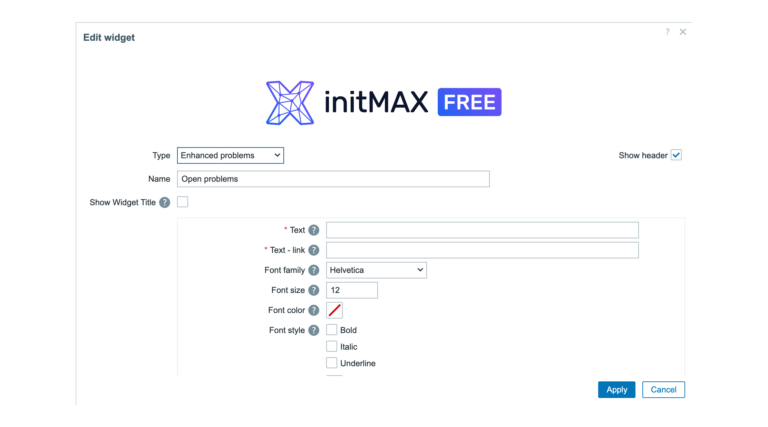Check the Bold font style option
This screenshot has width=768, height=427.
(332, 330)
